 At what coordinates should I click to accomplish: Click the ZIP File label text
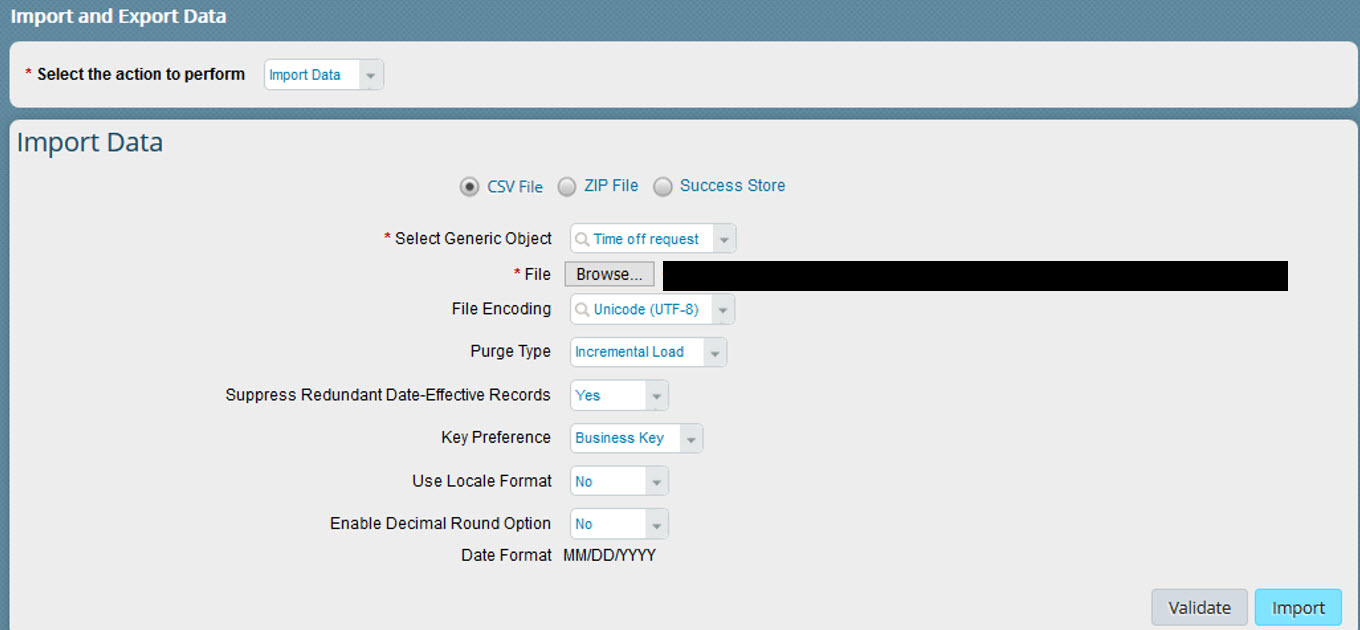(611, 186)
